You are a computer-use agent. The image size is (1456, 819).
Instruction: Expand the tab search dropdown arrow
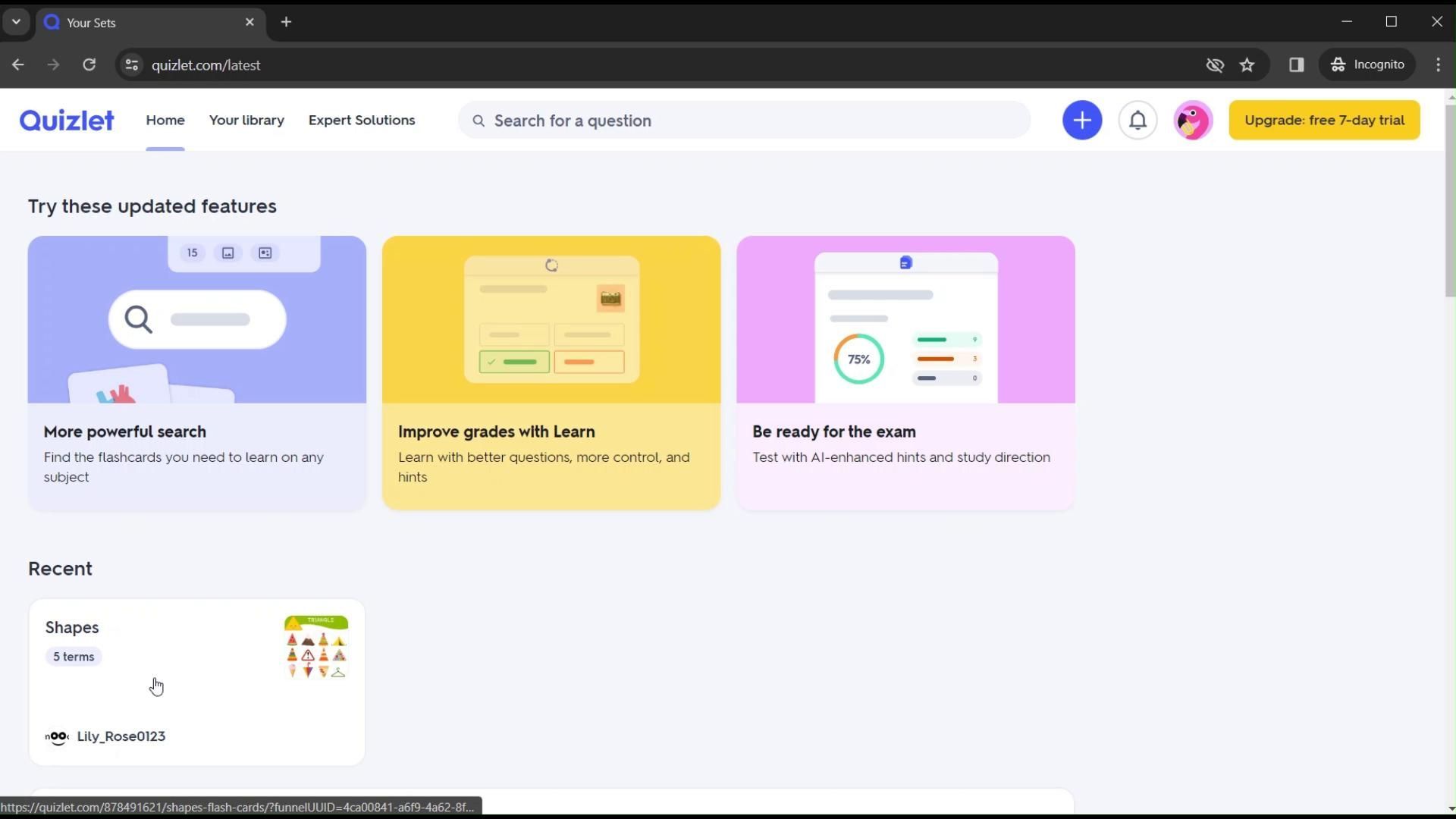tap(16, 22)
